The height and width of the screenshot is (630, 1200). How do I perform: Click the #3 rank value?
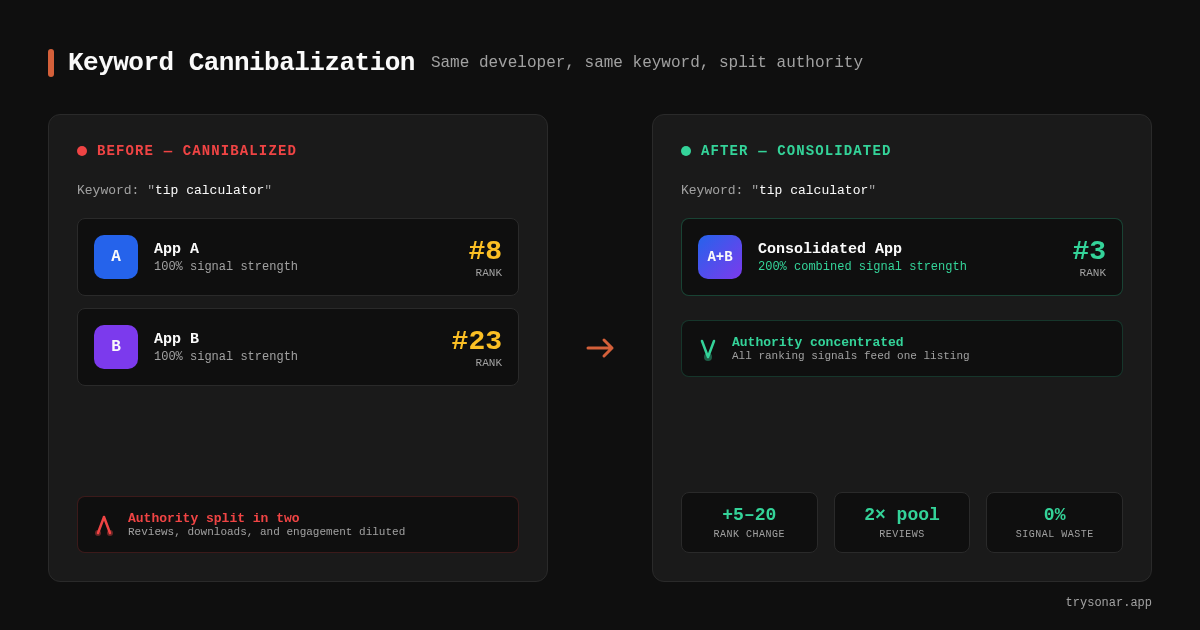[x=1089, y=251]
